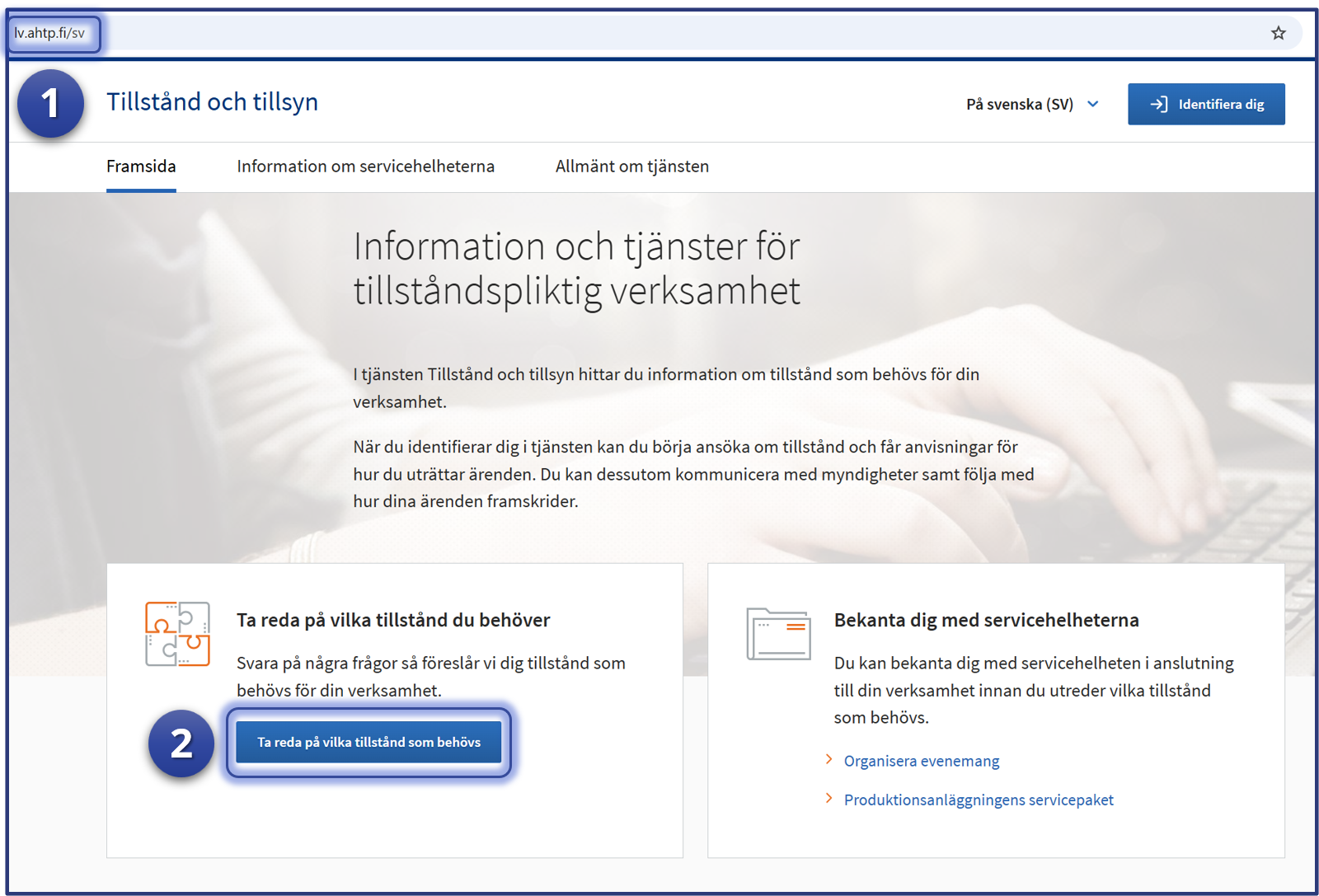Click the numbered circle badge 1
The width and height of the screenshot is (1319, 896).
pyautogui.click(x=50, y=104)
